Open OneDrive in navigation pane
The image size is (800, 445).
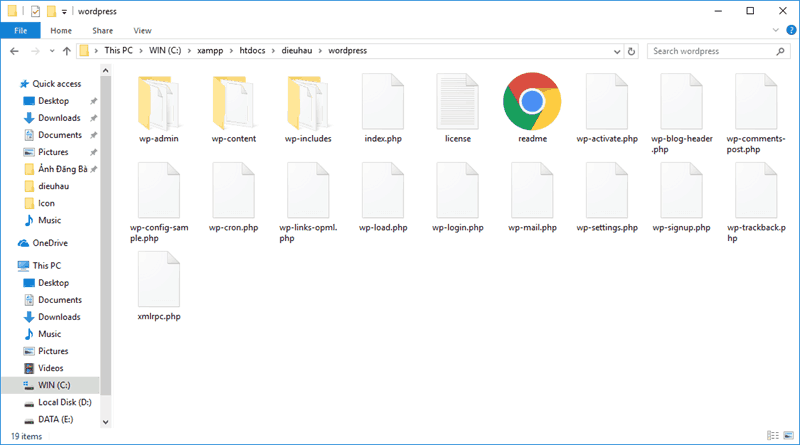[x=50, y=243]
